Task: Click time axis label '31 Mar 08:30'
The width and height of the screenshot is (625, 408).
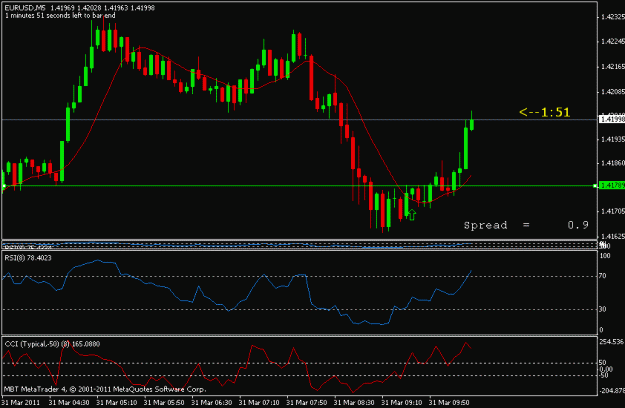Action: (354, 402)
